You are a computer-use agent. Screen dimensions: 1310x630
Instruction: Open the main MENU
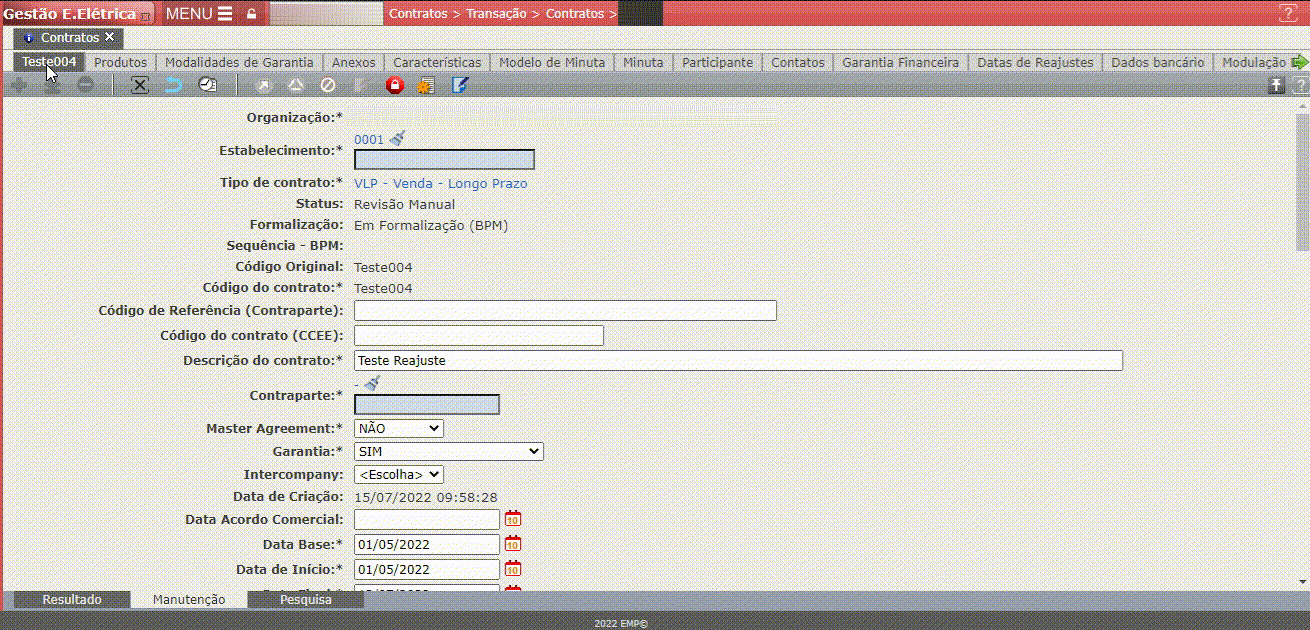coord(199,14)
